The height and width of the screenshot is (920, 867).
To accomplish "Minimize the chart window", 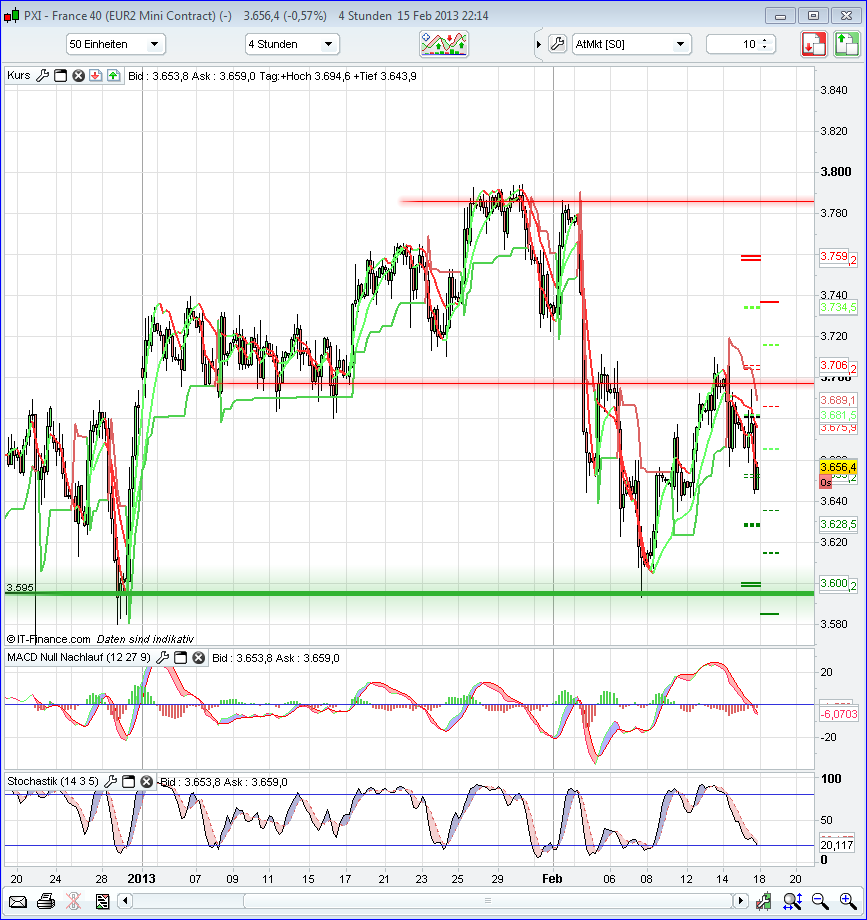I will (x=780, y=16).
